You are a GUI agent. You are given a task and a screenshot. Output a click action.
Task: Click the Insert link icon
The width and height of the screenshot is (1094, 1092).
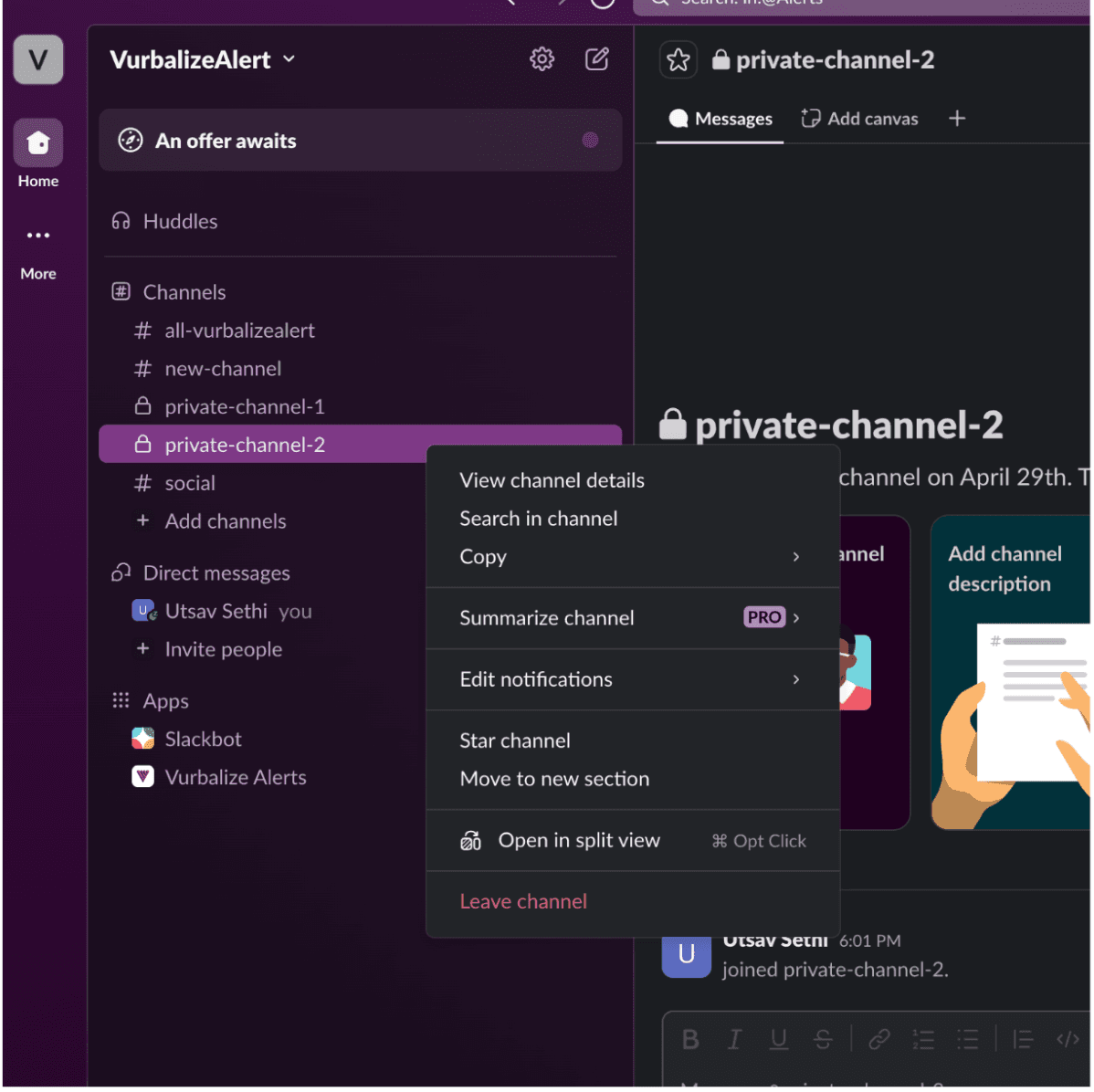879,1039
